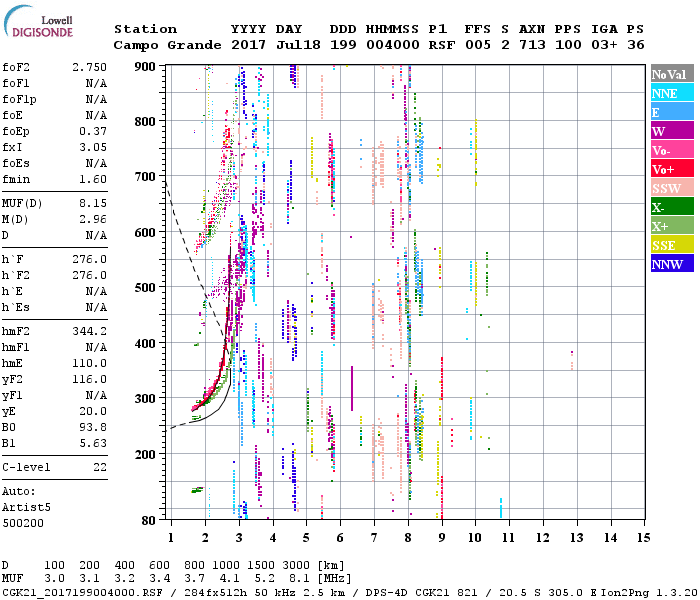Click the hmF2 value 344.2
Image resolution: width=700 pixels, height=600 pixels.
tap(89, 332)
